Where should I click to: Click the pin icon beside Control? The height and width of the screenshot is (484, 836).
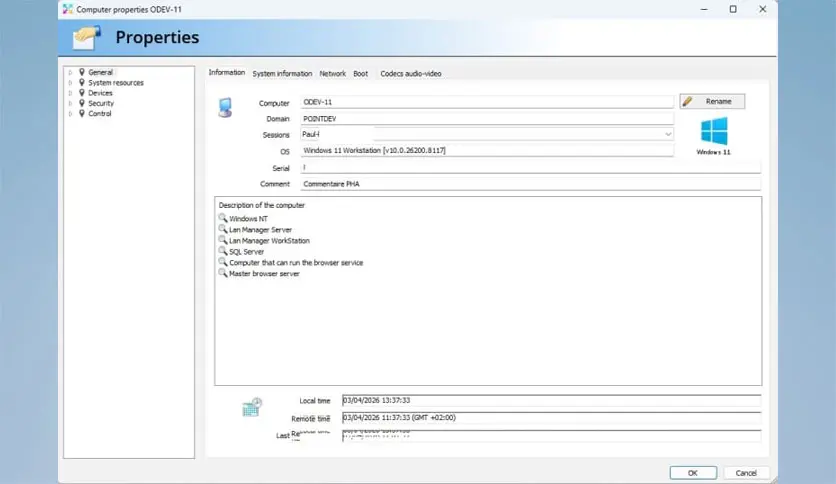[x=82, y=114]
